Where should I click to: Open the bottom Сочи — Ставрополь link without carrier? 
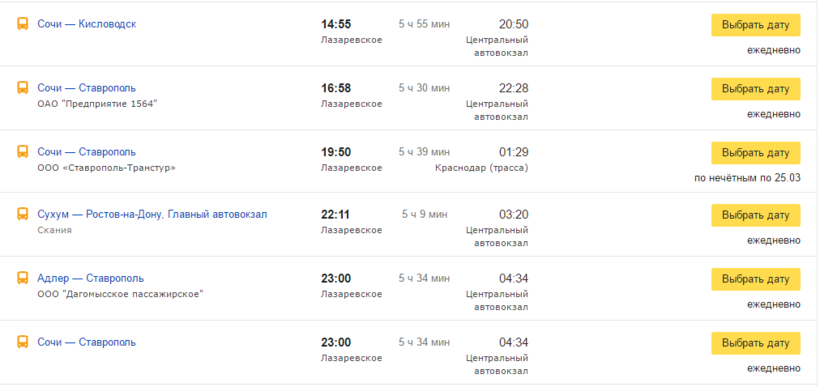tap(87, 343)
